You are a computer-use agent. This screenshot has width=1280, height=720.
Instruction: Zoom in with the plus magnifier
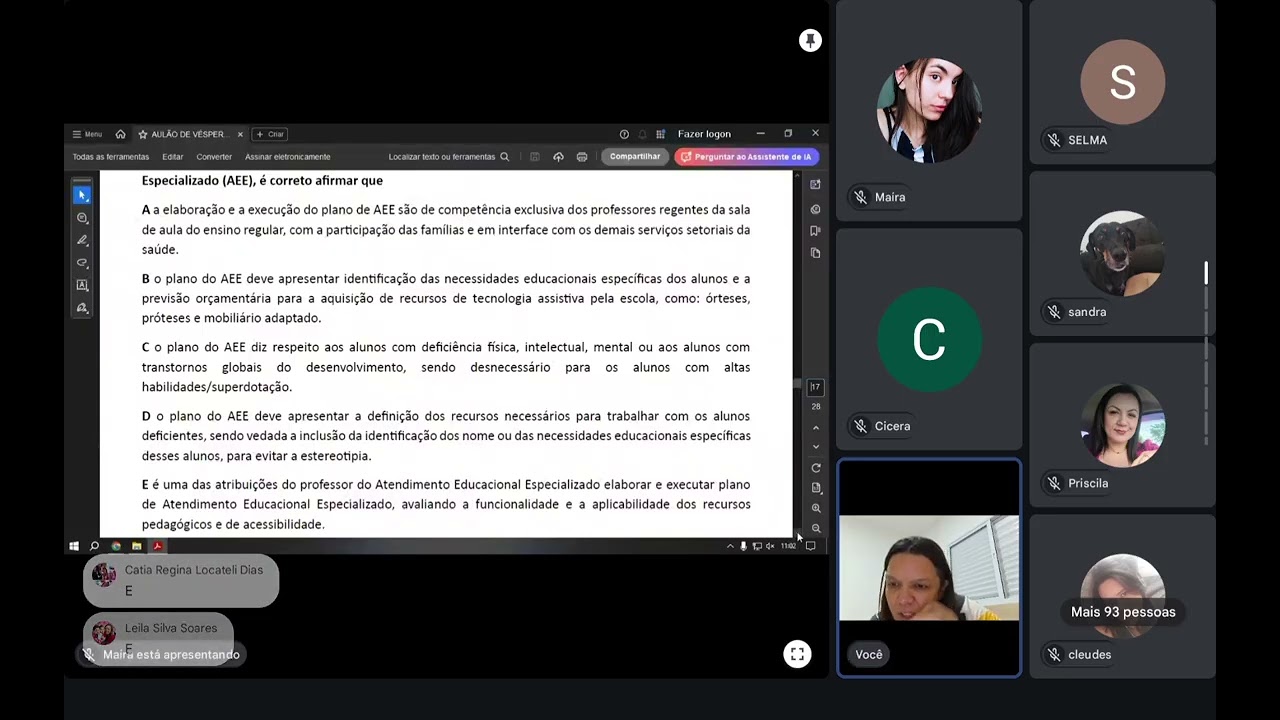(816, 508)
